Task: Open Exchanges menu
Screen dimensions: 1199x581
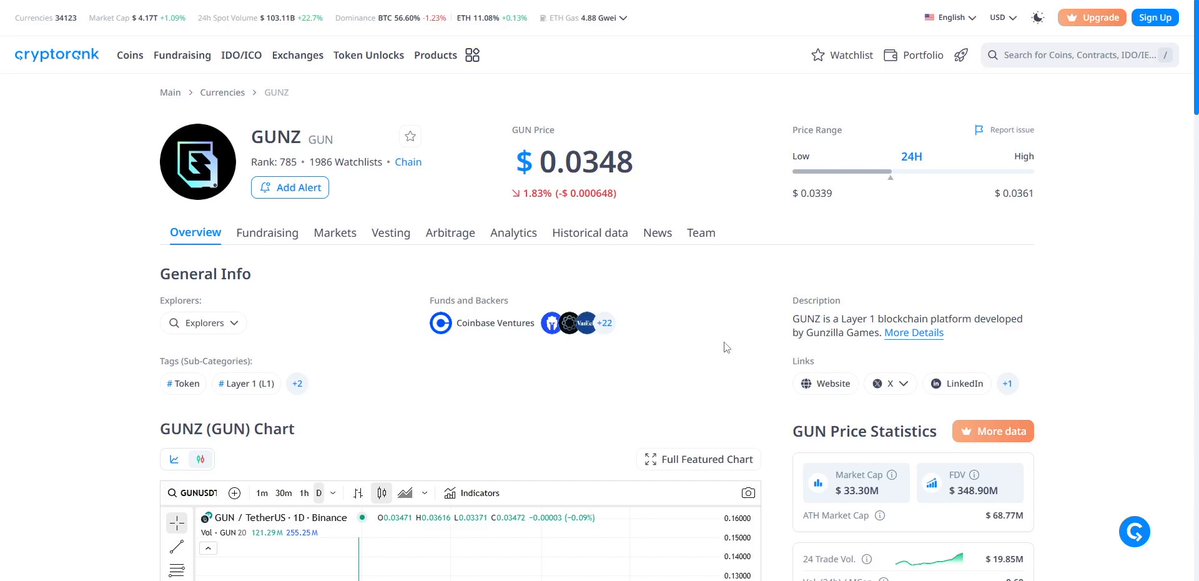Action: (x=297, y=55)
